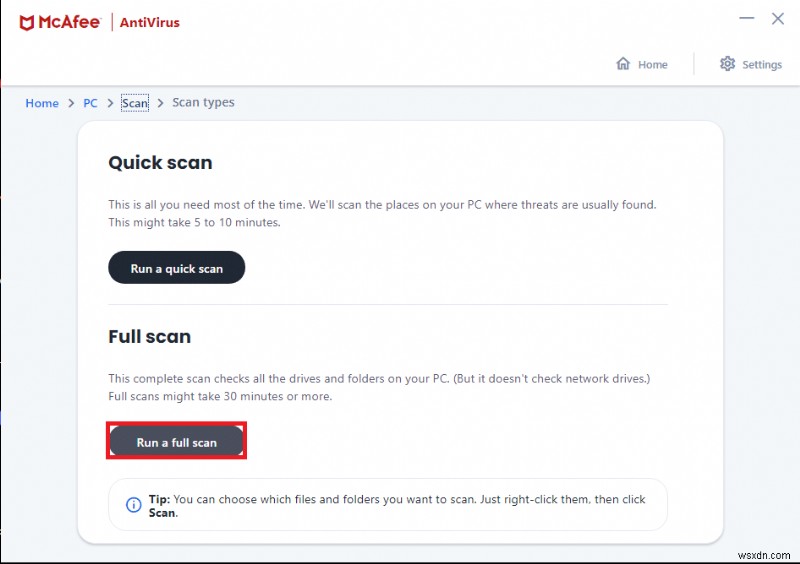Click the Full scan heading

pyautogui.click(x=149, y=337)
